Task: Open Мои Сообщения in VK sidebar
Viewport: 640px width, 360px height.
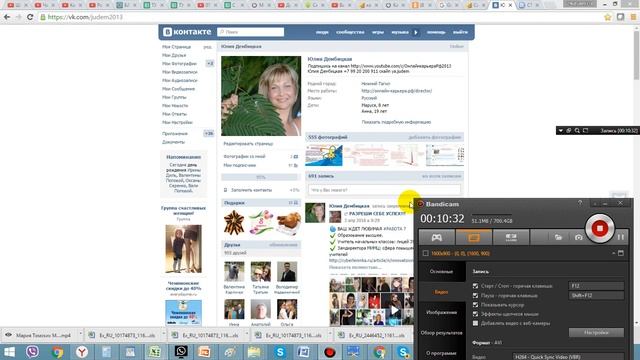Action: click(x=178, y=89)
